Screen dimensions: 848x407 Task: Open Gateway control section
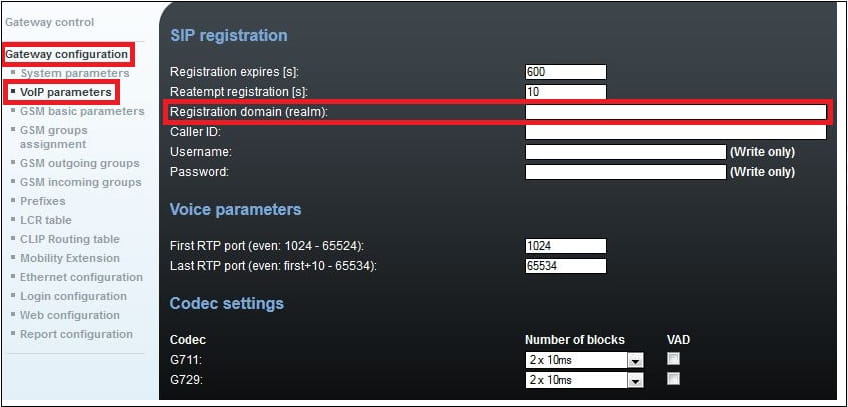[49, 23]
